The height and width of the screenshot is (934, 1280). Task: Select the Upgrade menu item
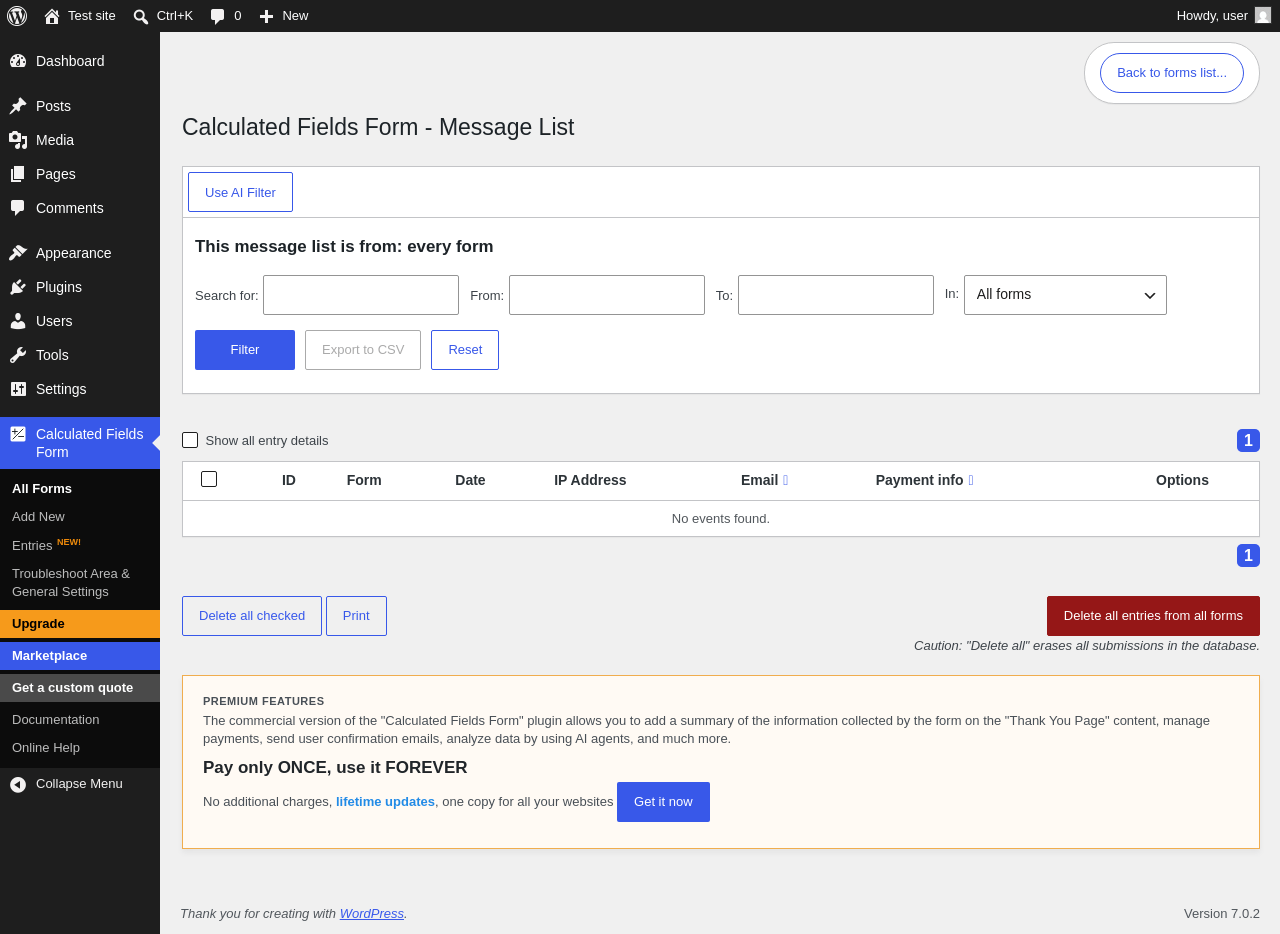80,624
